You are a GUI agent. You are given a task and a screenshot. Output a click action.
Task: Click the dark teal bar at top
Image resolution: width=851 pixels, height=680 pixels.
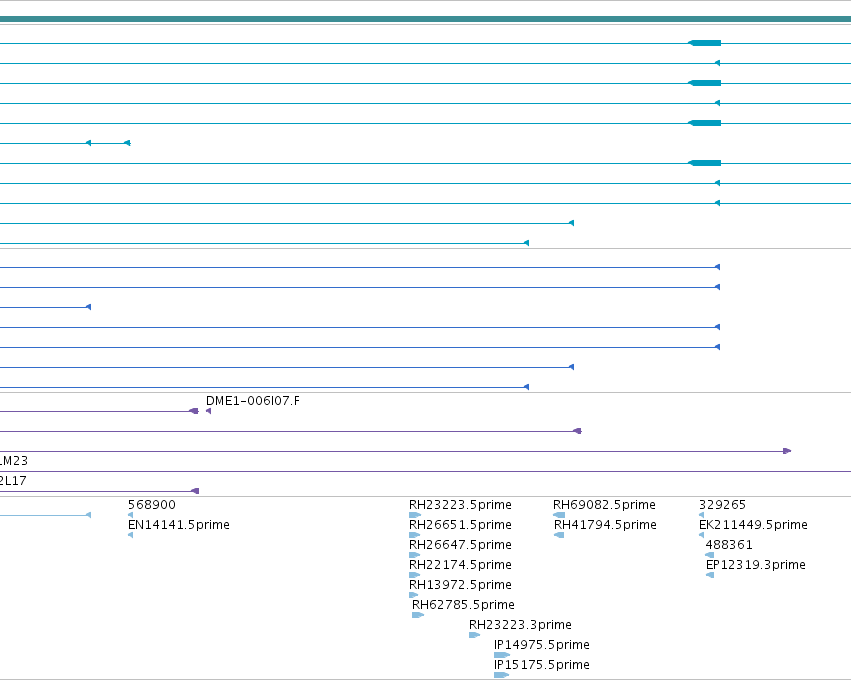pos(426,20)
